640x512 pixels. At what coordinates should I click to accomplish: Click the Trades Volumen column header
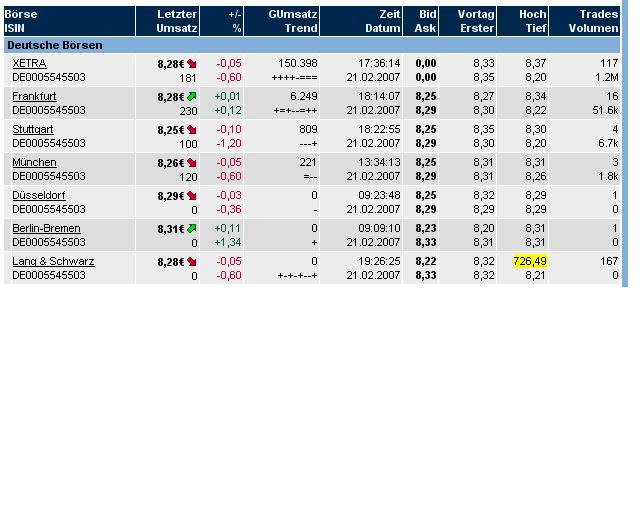click(x=598, y=21)
